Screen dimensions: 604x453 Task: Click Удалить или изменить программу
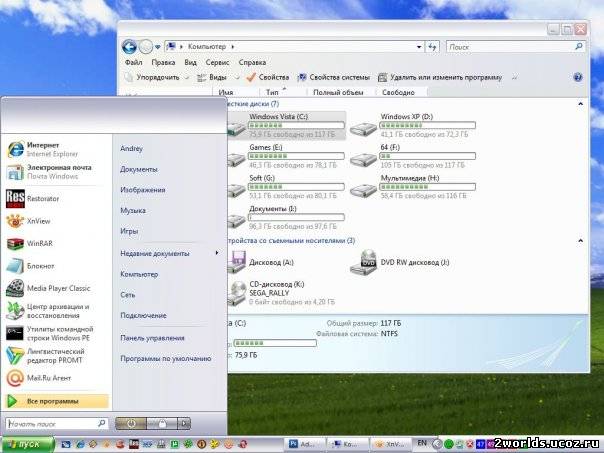click(440, 77)
